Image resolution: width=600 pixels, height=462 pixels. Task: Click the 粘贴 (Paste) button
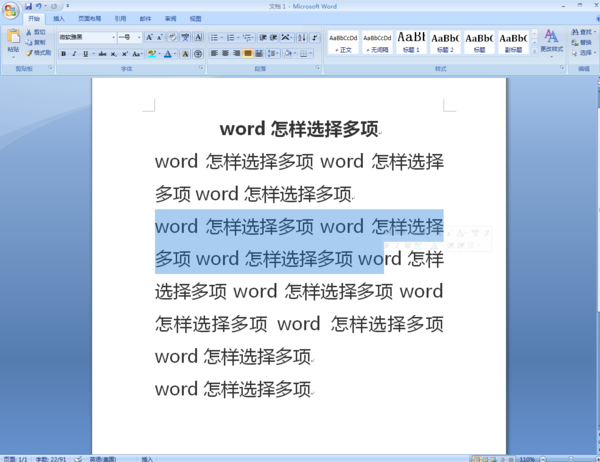click(13, 43)
